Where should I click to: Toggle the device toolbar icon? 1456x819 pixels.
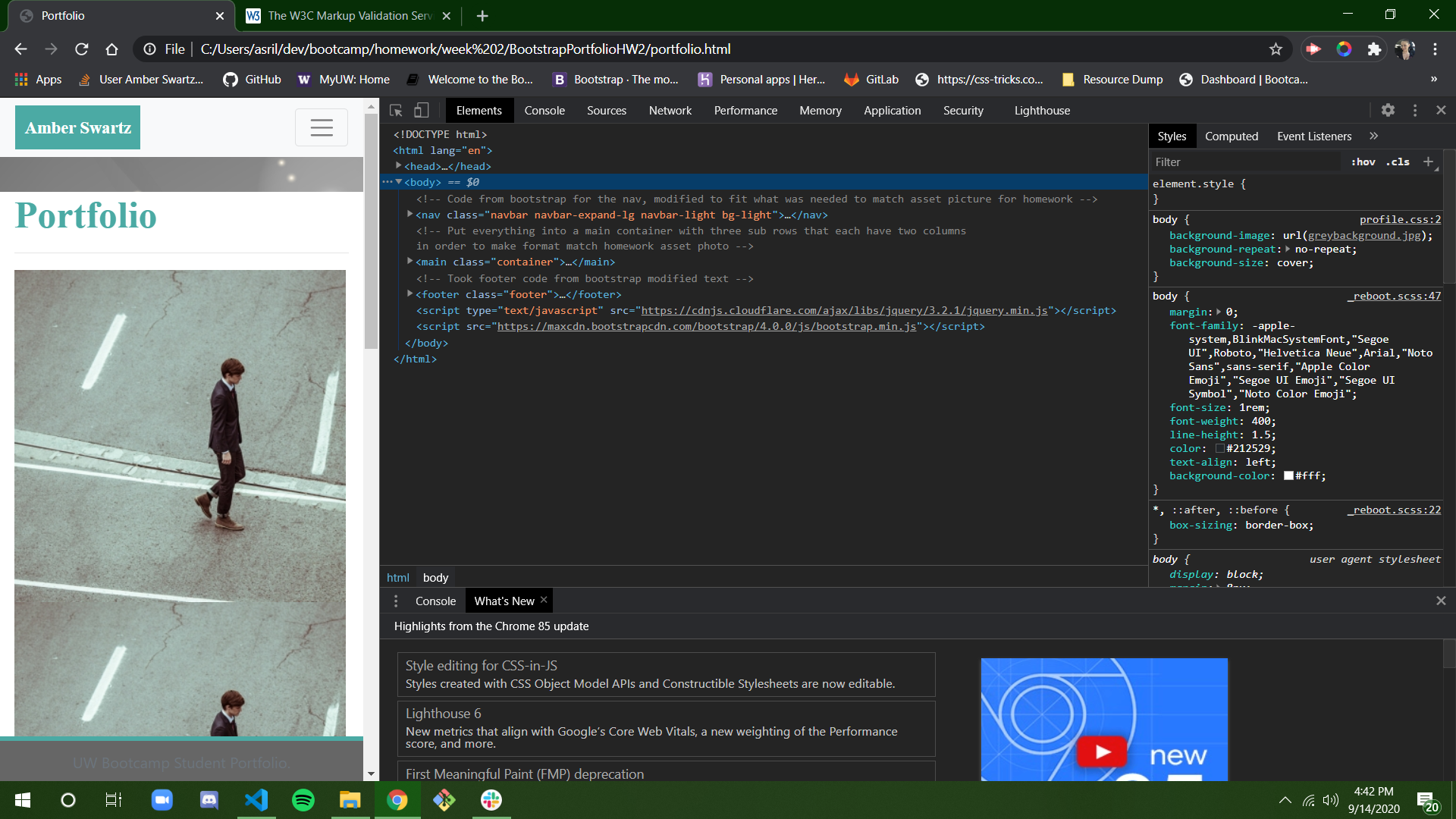422,111
